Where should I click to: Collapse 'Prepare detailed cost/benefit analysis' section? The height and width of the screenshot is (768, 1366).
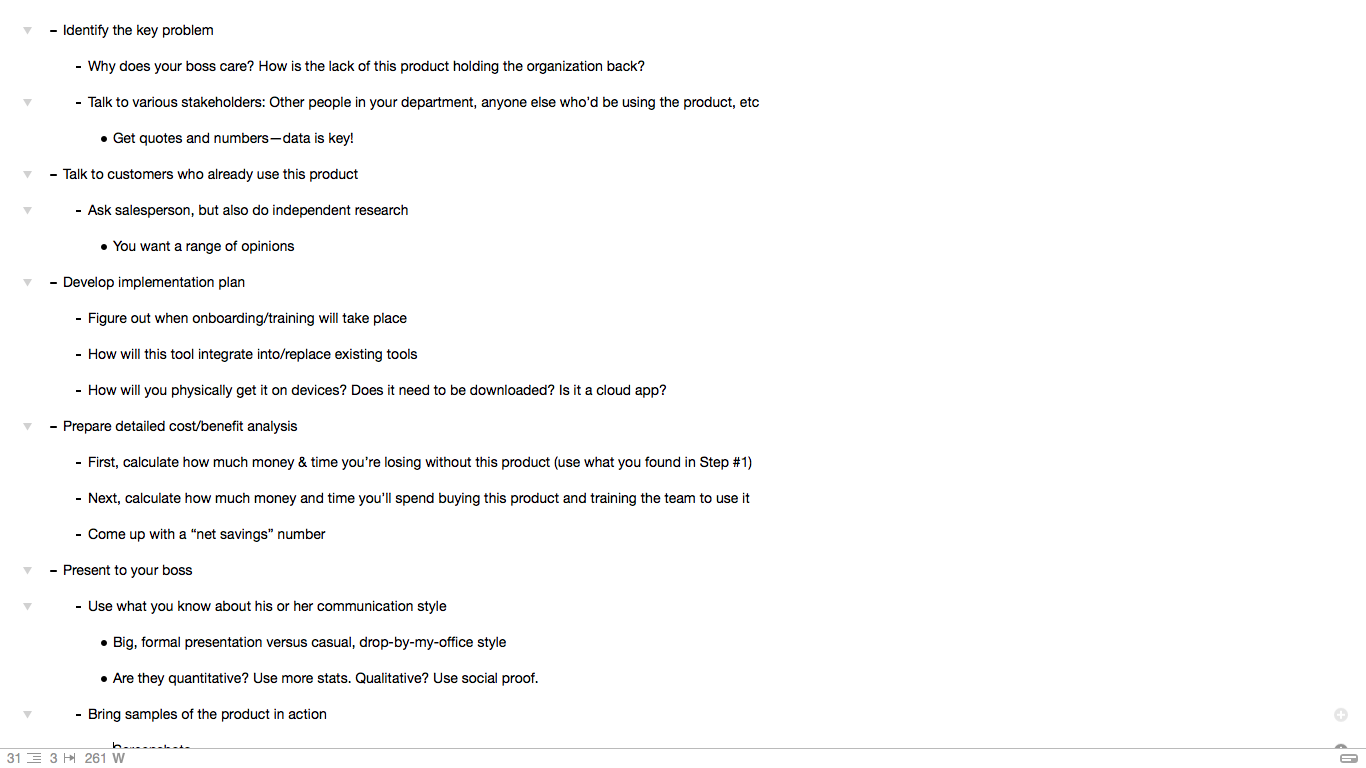[x=28, y=426]
